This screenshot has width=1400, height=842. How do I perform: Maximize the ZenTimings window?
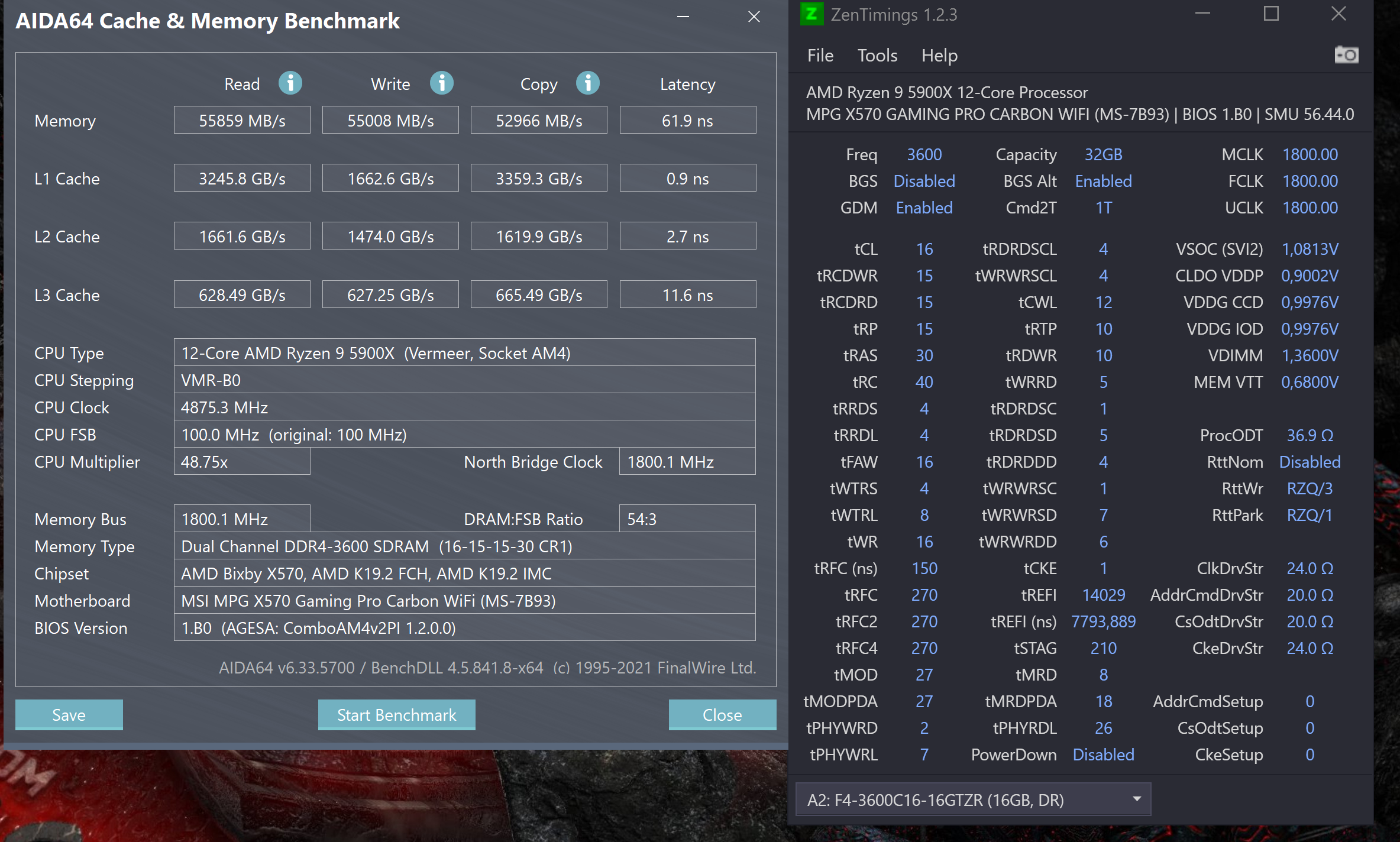tap(1271, 14)
